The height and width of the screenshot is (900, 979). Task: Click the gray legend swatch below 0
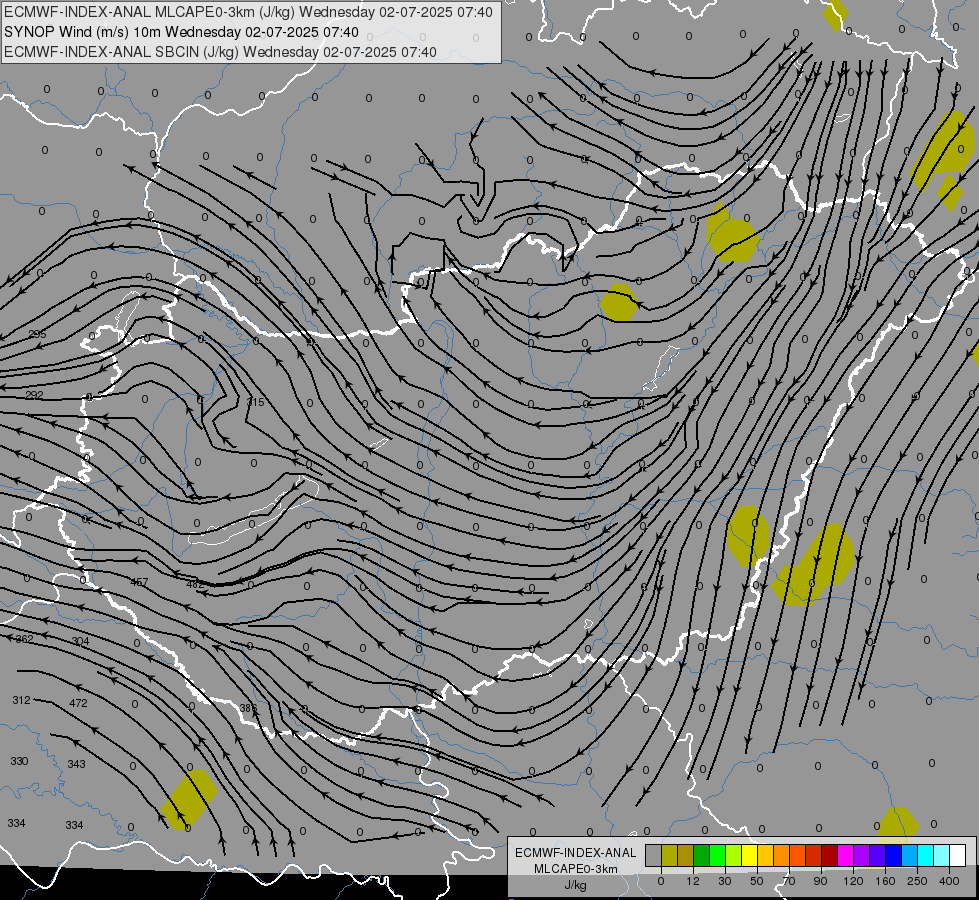pyautogui.click(x=654, y=855)
